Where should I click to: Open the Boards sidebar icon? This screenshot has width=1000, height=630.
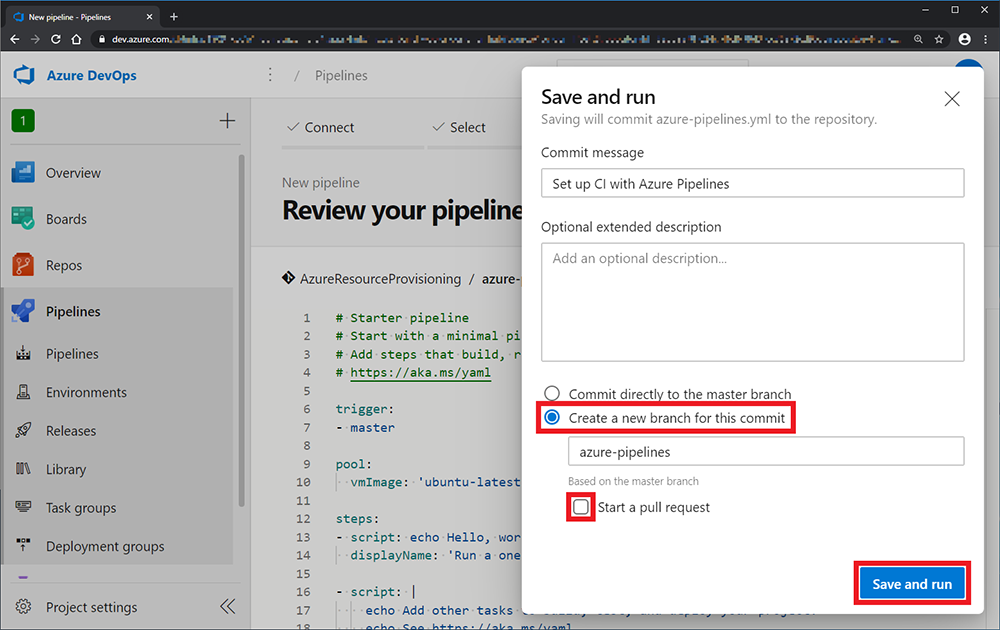(x=23, y=219)
